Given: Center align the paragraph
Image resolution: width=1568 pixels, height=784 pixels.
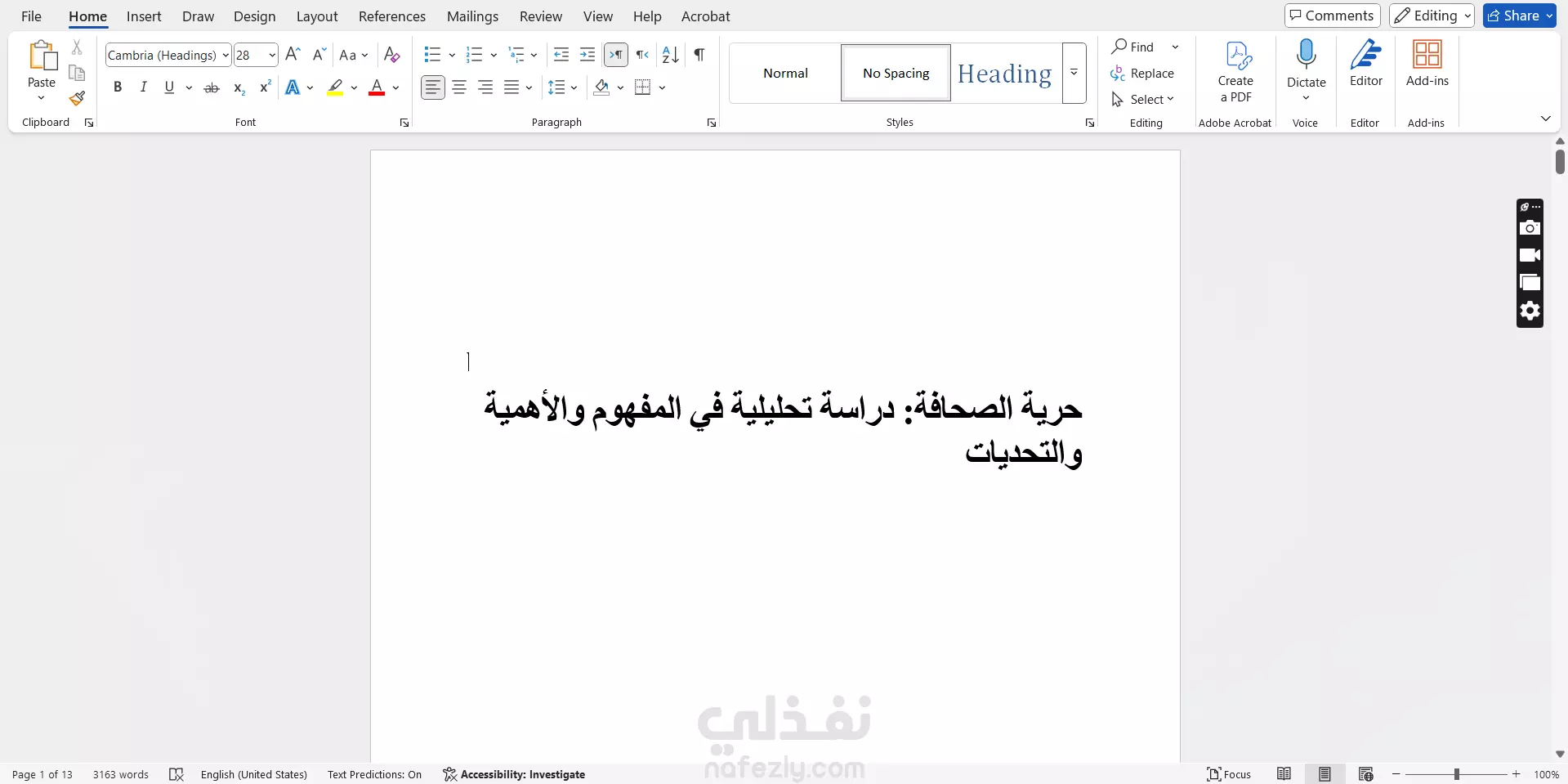Looking at the screenshot, I should tap(459, 87).
